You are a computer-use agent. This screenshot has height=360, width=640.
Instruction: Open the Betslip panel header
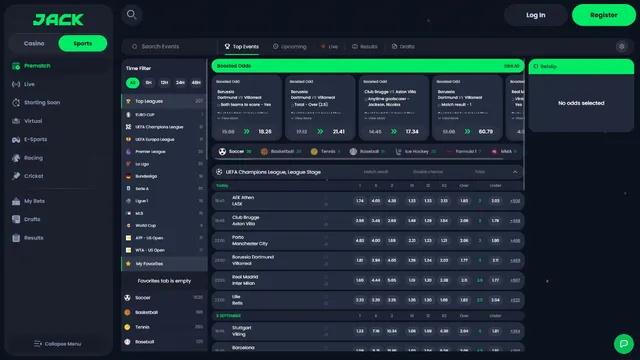[x=581, y=66]
